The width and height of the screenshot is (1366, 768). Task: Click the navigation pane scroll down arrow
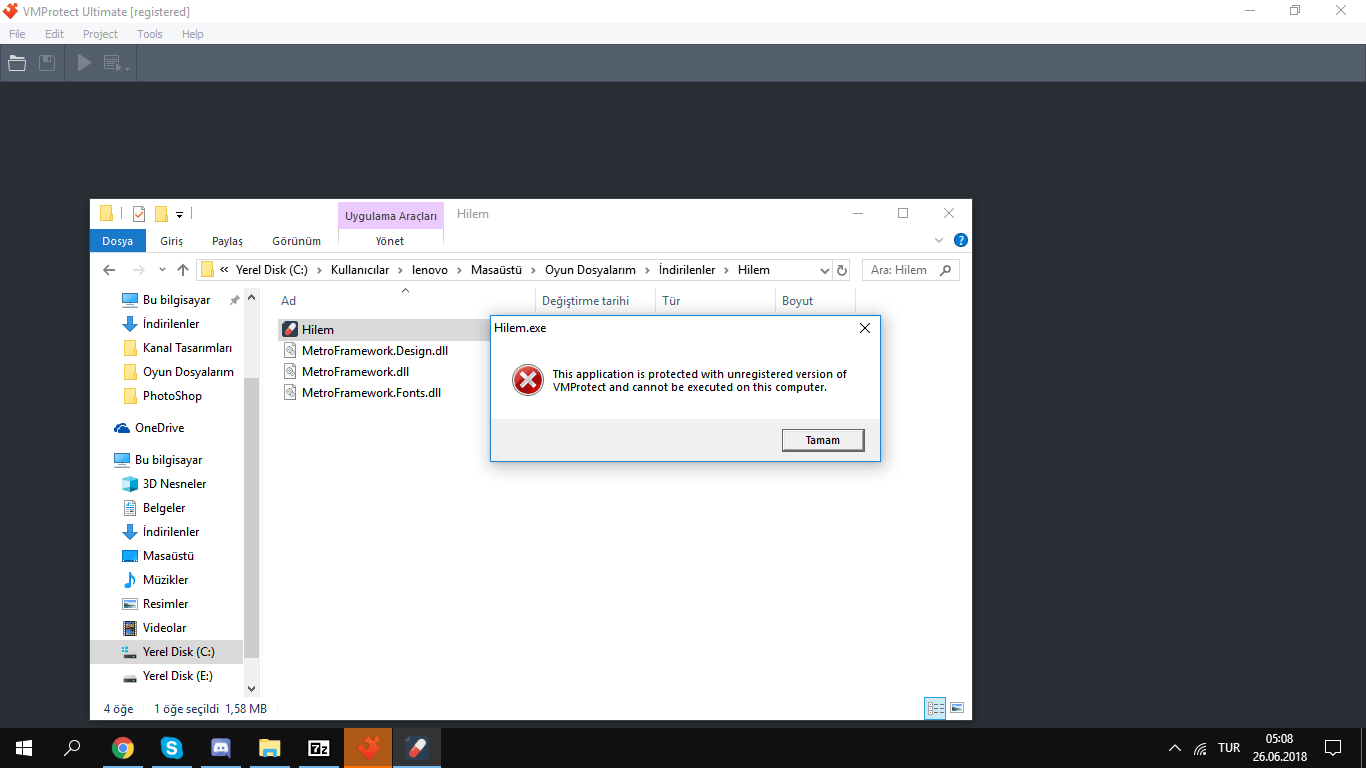coord(251,689)
